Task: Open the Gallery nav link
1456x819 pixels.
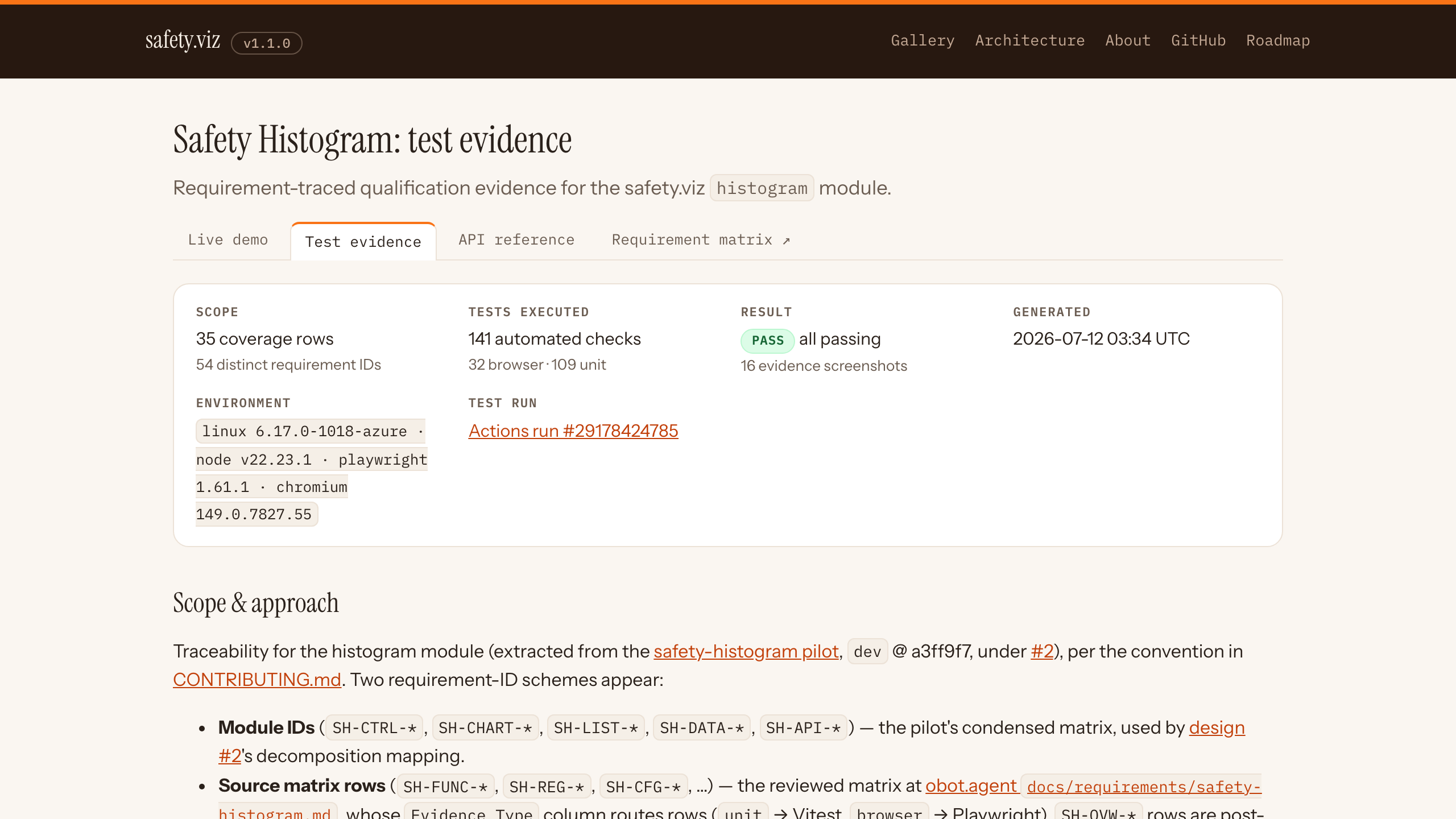Action: pyautogui.click(x=923, y=40)
